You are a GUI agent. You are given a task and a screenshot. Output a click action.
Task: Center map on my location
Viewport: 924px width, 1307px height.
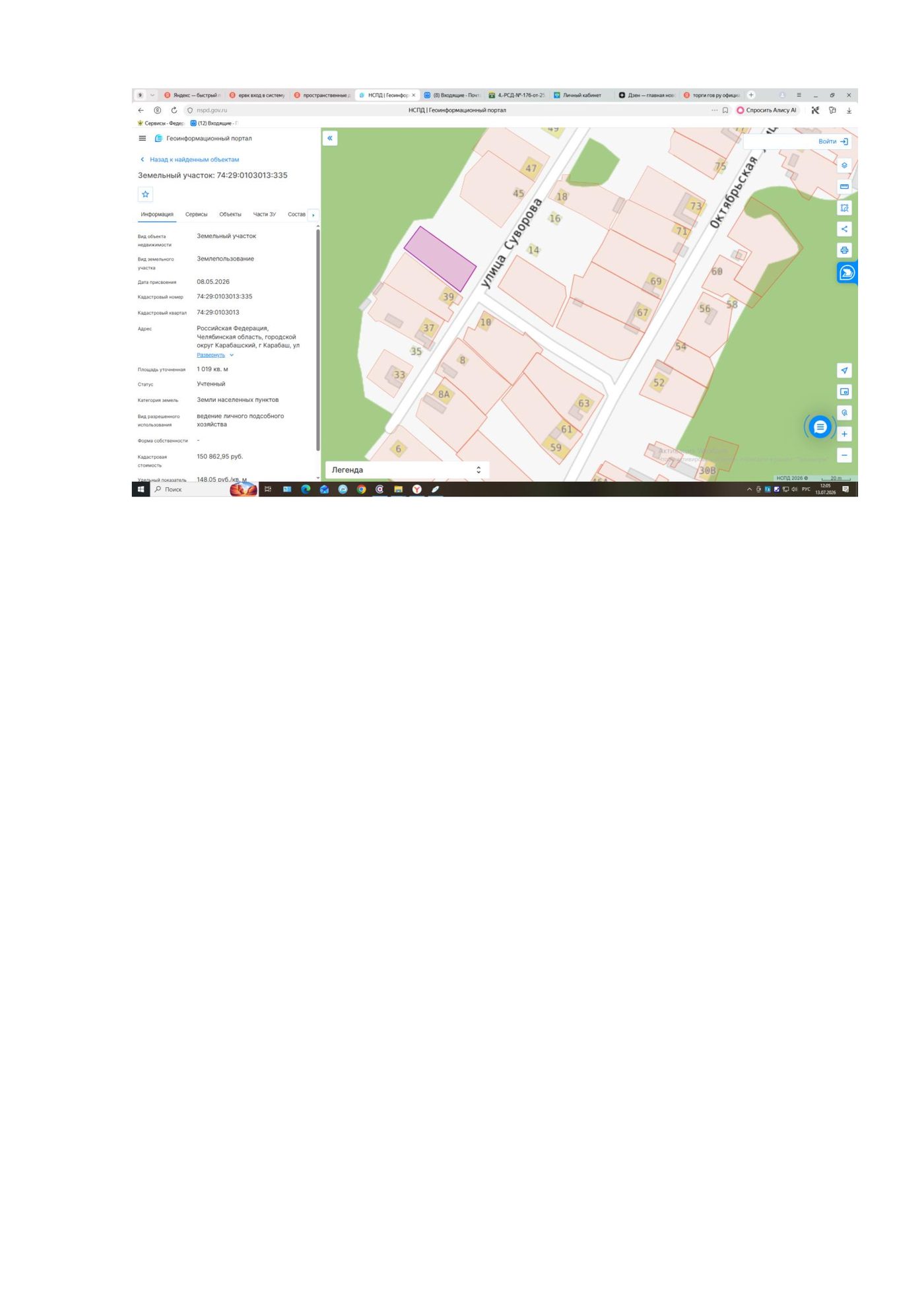point(843,370)
